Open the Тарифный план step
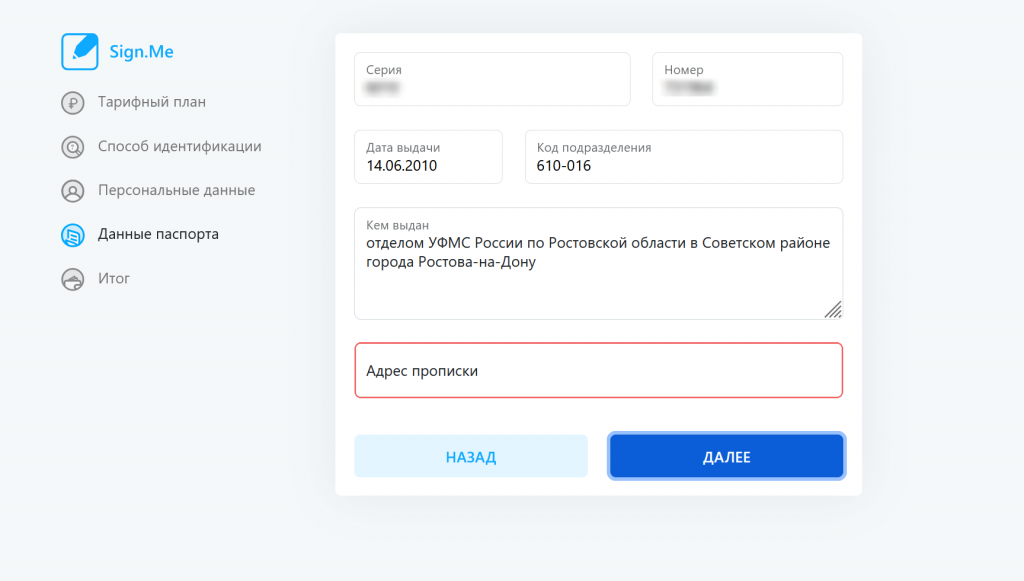This screenshot has height=581, width=1024. (152, 102)
